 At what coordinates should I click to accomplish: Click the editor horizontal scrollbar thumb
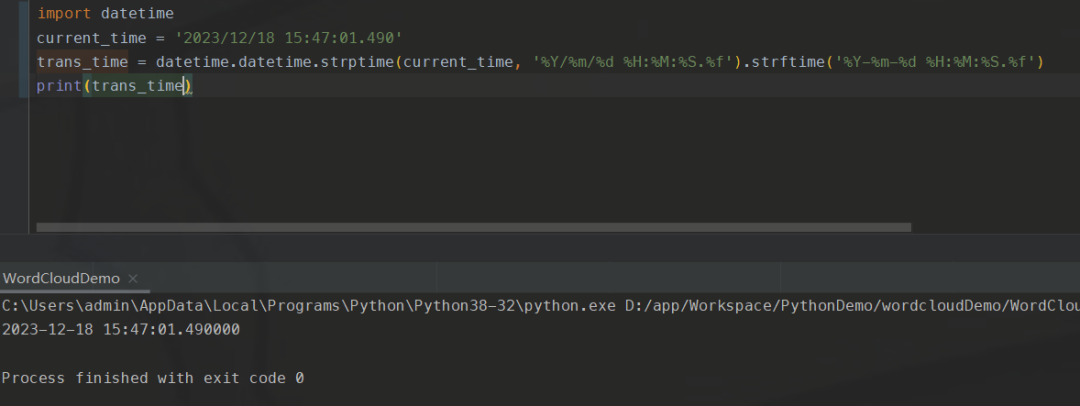[x=473, y=227]
